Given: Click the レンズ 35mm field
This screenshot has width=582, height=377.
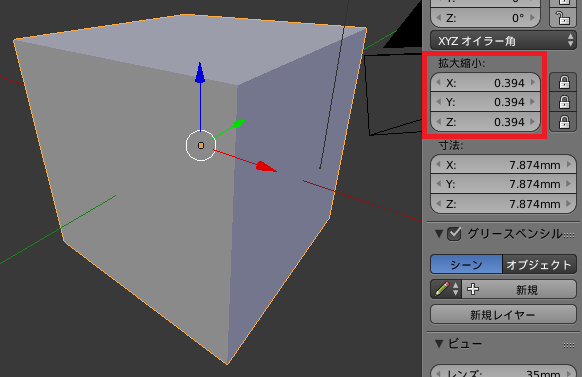Looking at the screenshot, I should [503, 371].
